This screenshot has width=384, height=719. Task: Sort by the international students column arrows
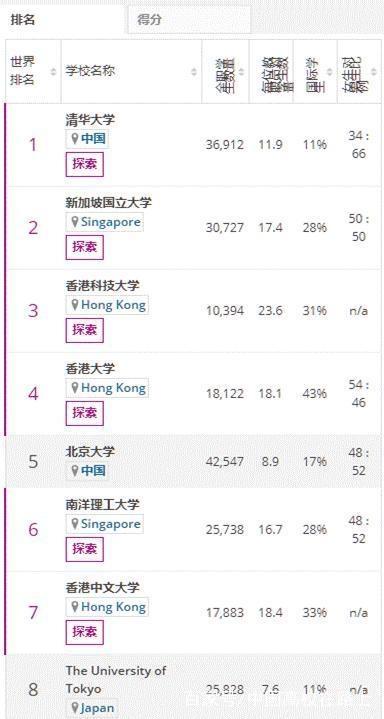click(329, 72)
